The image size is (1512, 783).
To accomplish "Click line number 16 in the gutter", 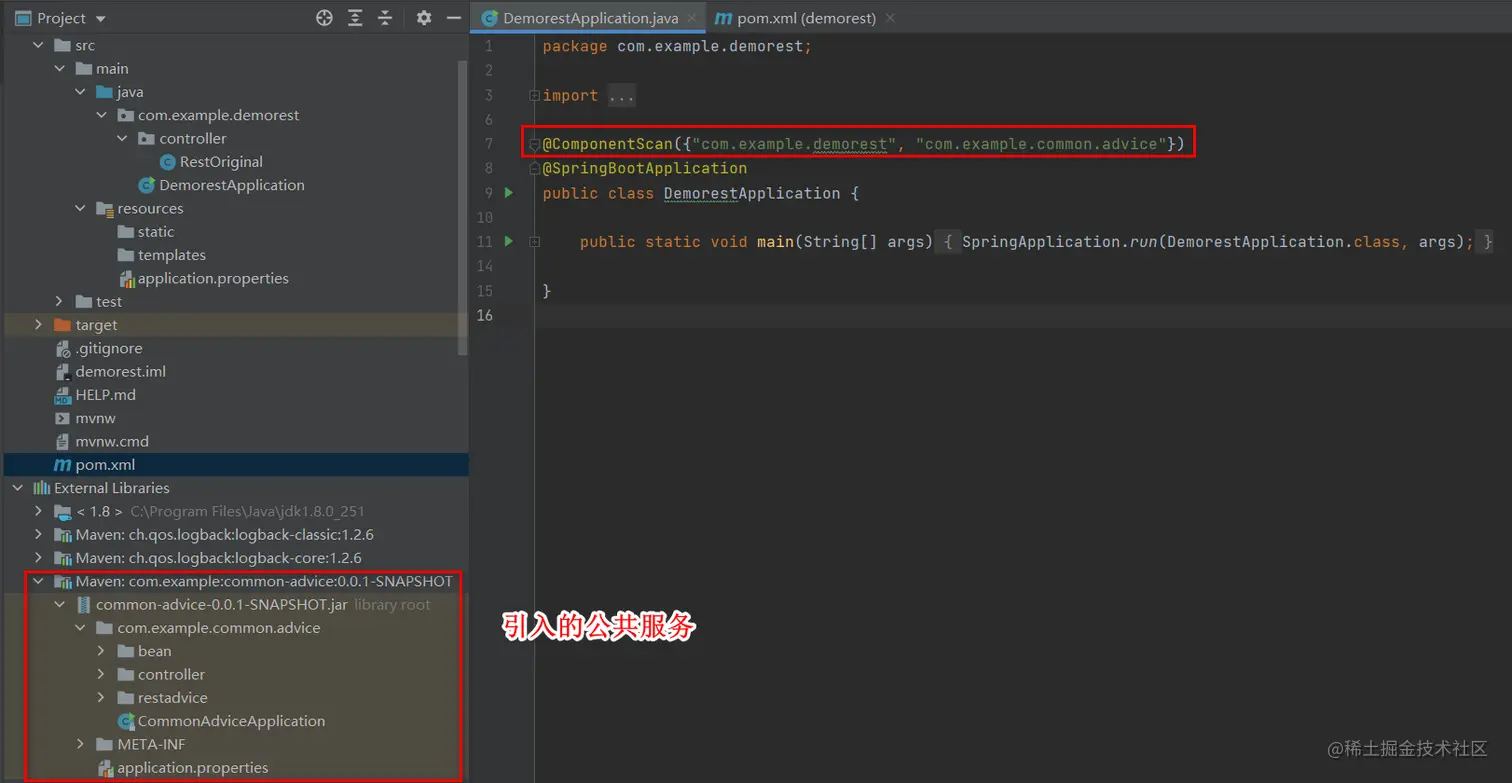I will point(486,315).
